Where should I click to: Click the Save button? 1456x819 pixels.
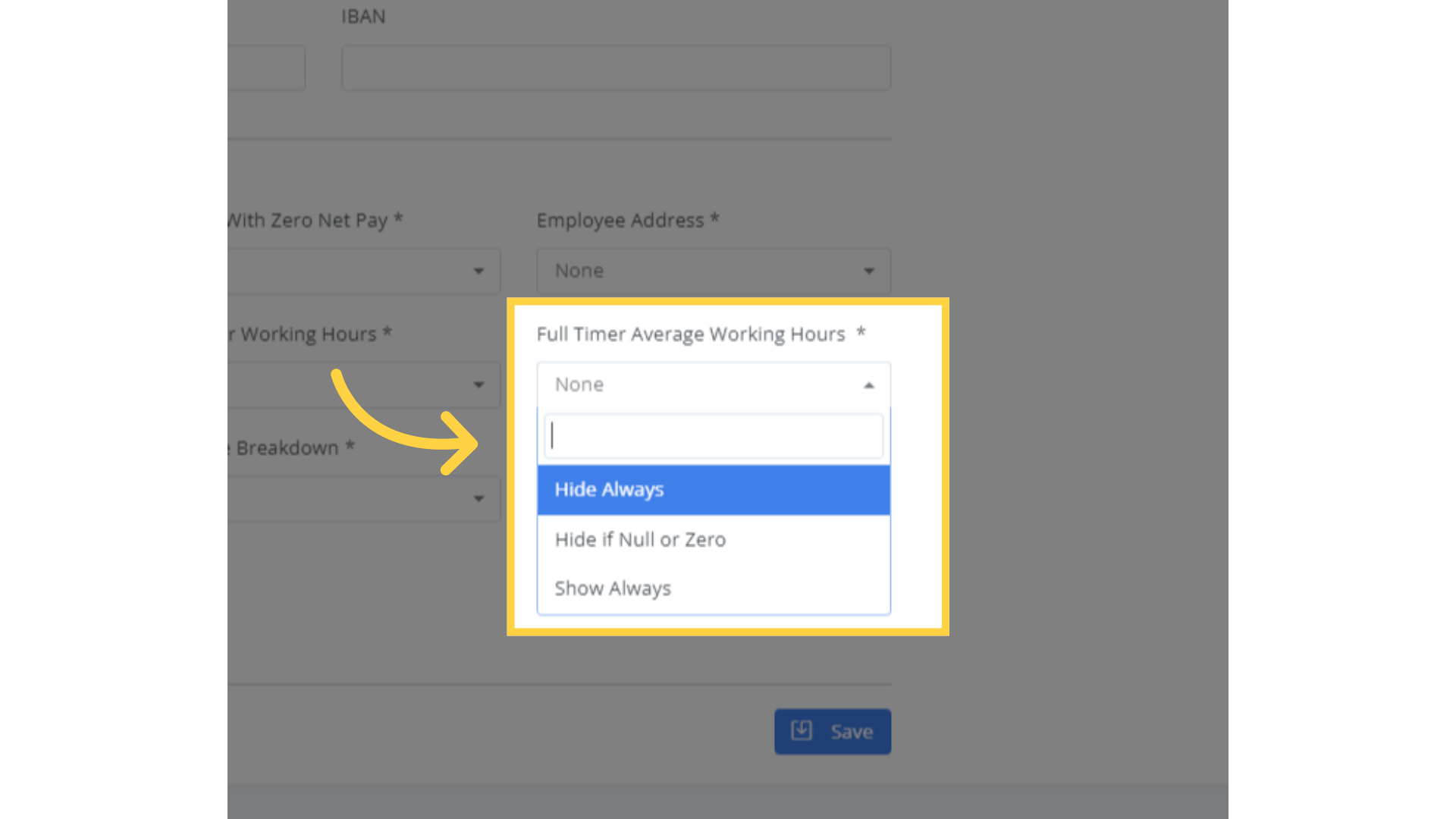point(833,731)
